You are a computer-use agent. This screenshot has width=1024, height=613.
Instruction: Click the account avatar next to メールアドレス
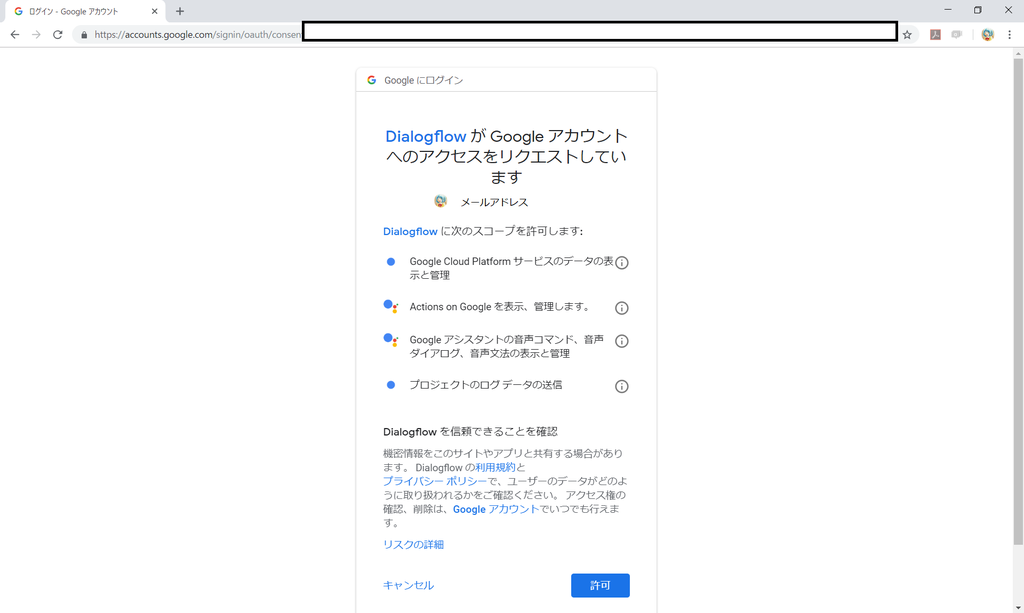(x=441, y=201)
